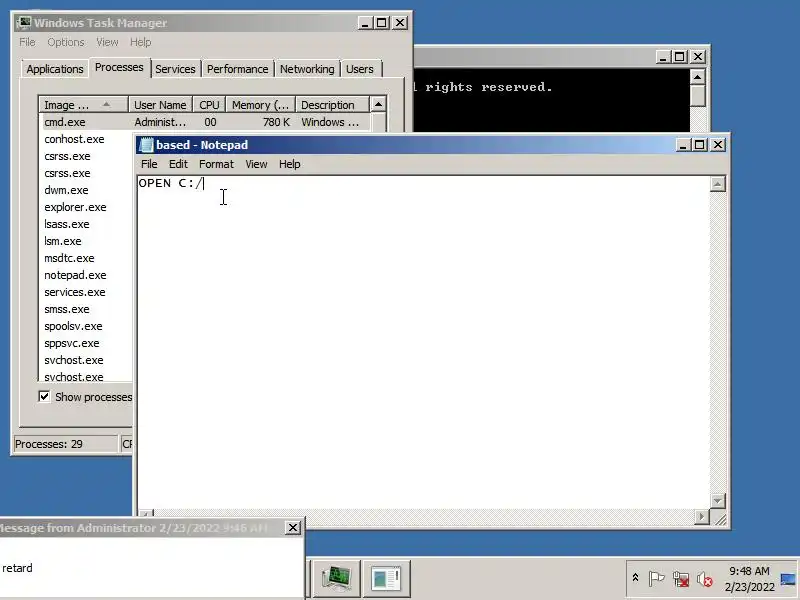Open Notepad Help menu

tap(289, 164)
